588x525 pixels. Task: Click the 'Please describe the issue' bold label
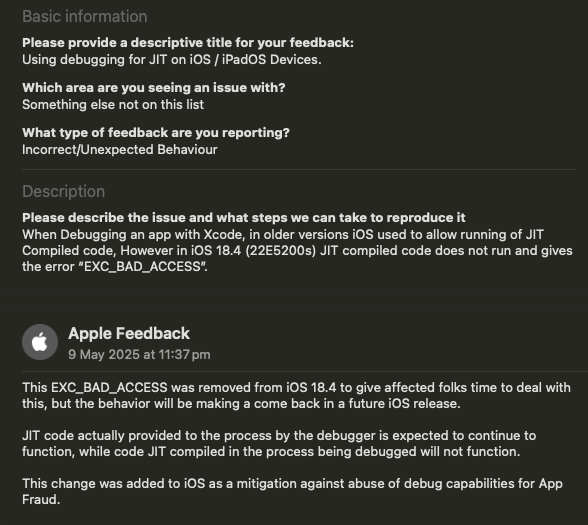(x=244, y=218)
